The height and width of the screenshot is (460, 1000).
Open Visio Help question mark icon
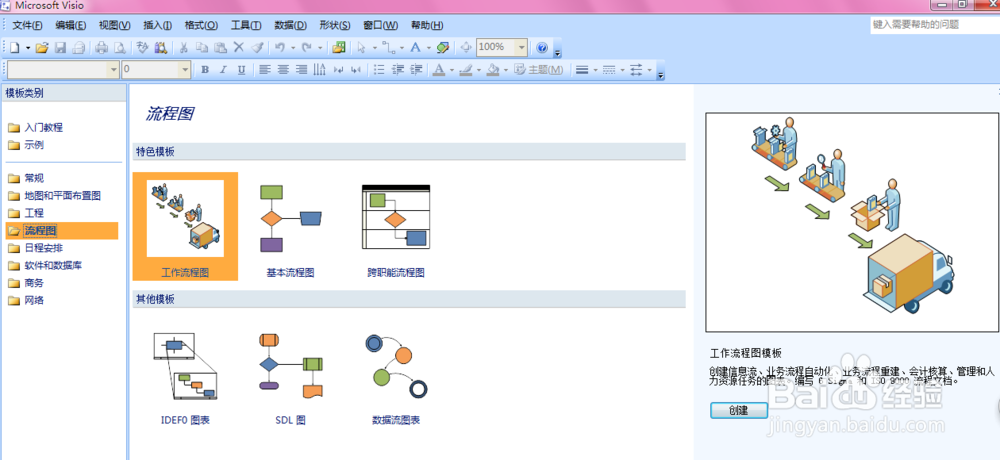pyautogui.click(x=541, y=48)
